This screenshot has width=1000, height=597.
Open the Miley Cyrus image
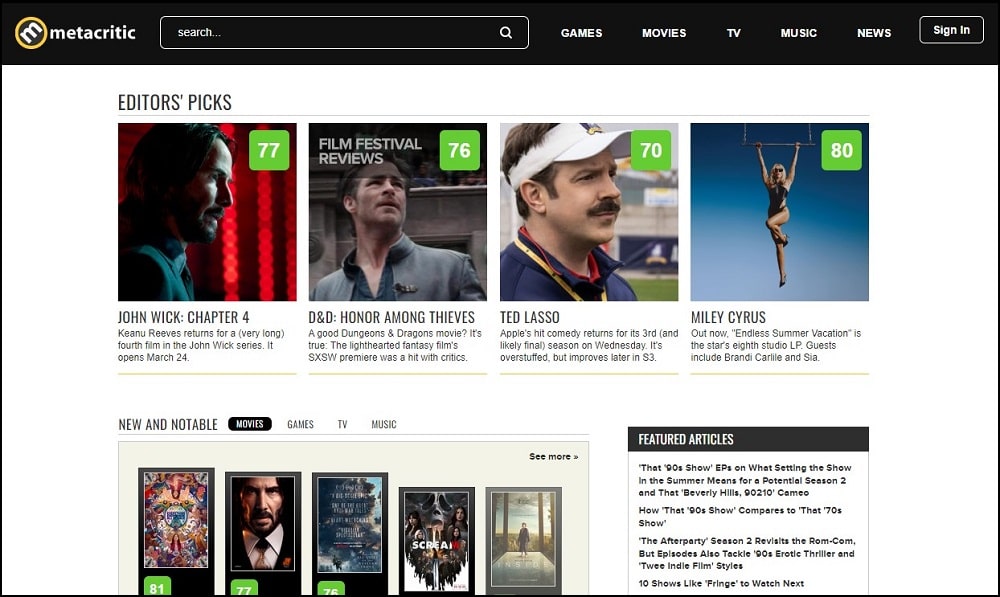(779, 212)
